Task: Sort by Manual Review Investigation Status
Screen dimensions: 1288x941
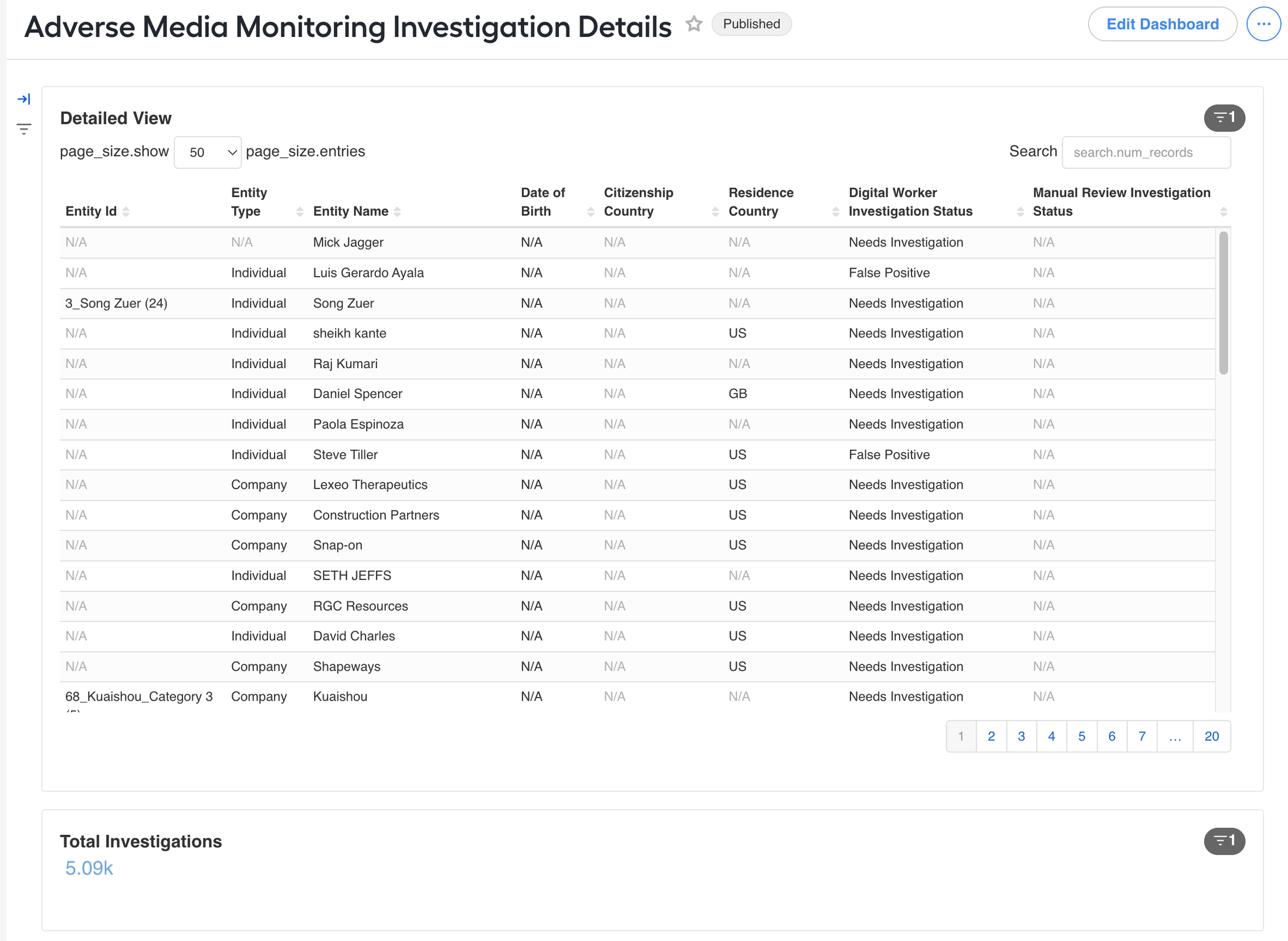Action: pos(1223,212)
